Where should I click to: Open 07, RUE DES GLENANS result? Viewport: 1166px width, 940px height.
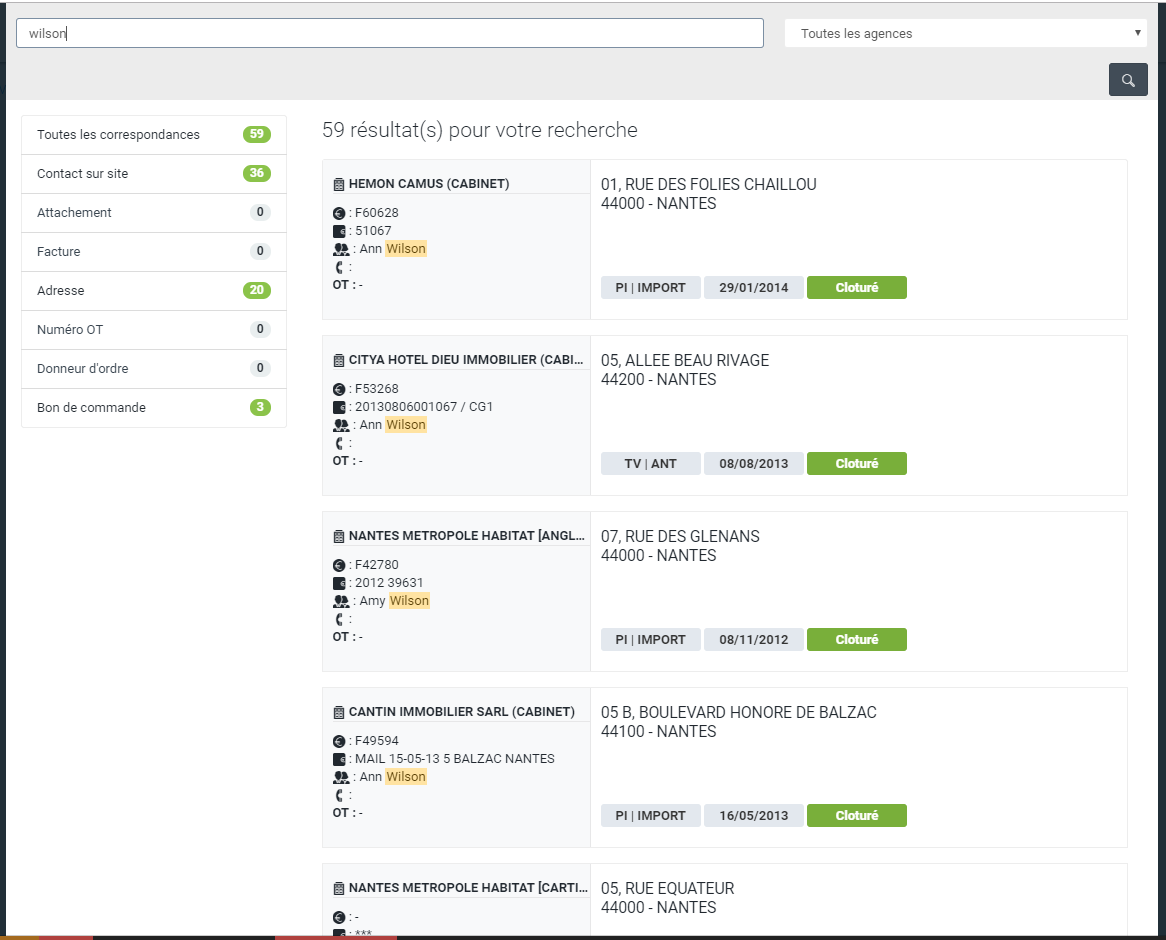click(x=680, y=537)
